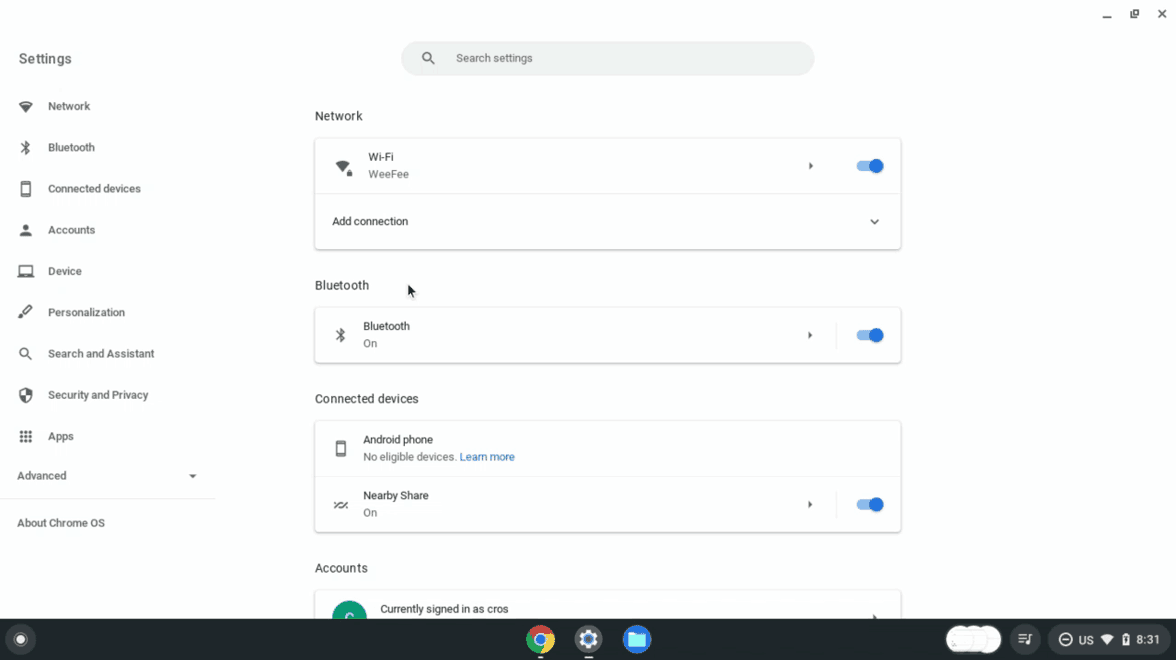Click the Accounts person icon

[x=25, y=229]
